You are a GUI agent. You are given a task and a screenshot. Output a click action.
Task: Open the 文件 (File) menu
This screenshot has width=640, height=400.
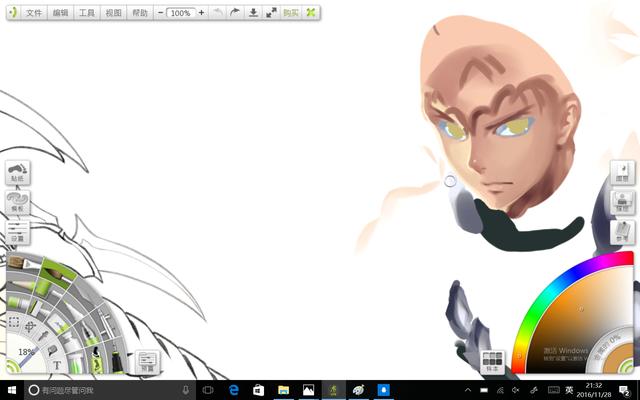(x=34, y=13)
